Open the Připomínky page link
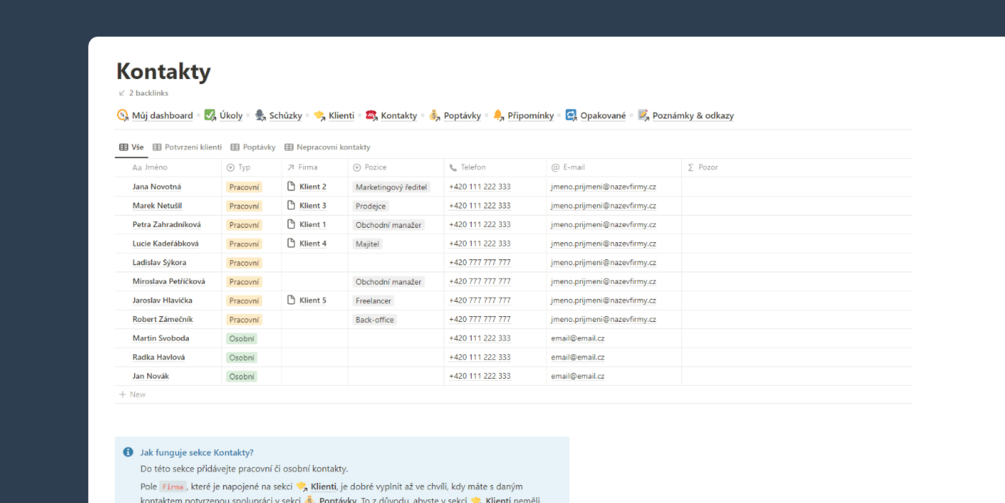This screenshot has height=503, width=1005. [x=530, y=116]
